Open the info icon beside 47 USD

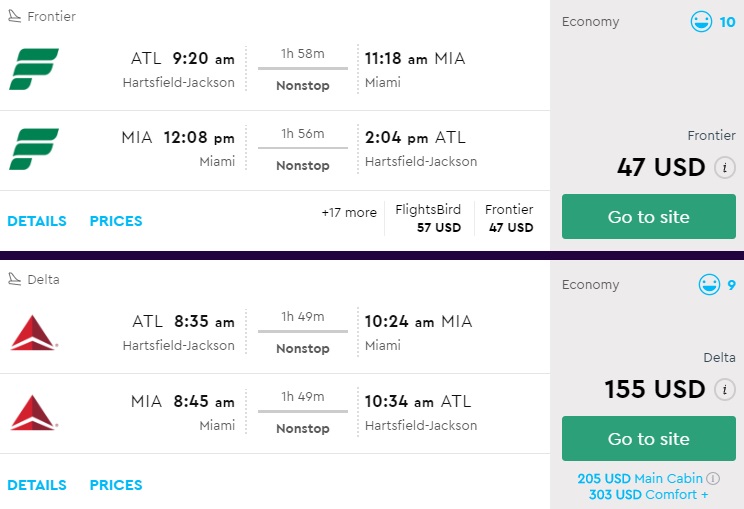(726, 167)
